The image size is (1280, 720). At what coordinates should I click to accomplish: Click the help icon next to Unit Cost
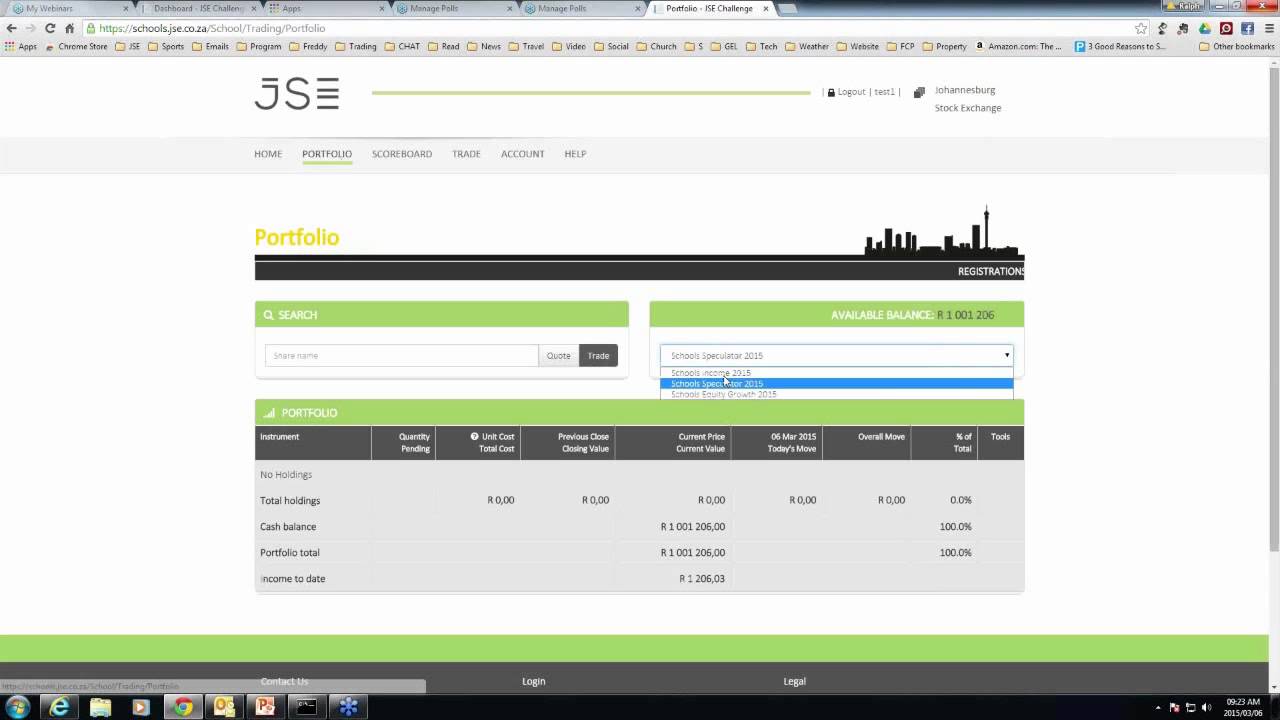(x=474, y=437)
